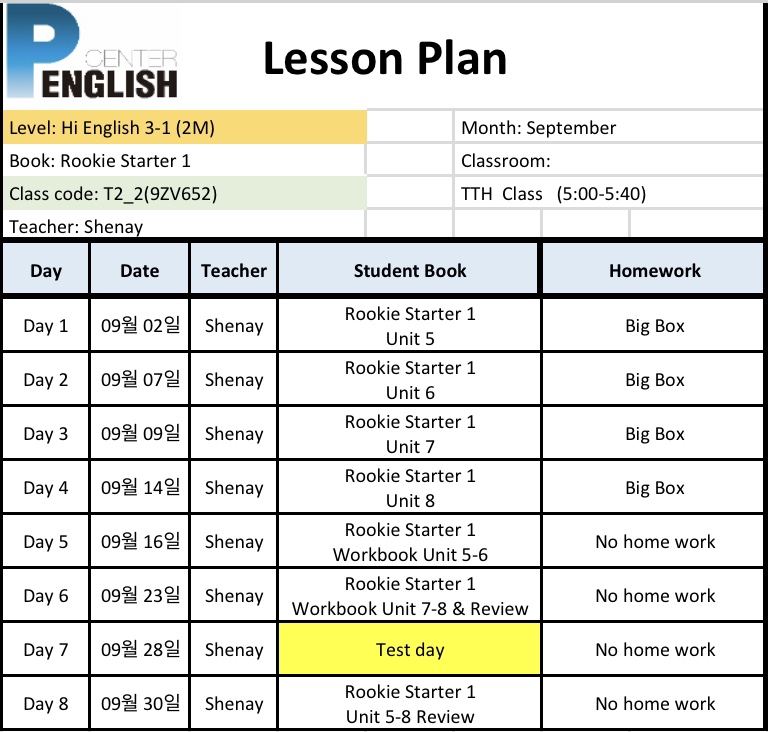Click Day 2 Big Box homework cell
This screenshot has height=732, width=768.
[x=654, y=380]
